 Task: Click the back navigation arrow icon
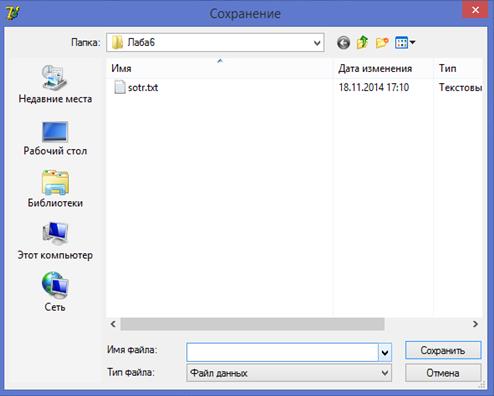tap(343, 43)
